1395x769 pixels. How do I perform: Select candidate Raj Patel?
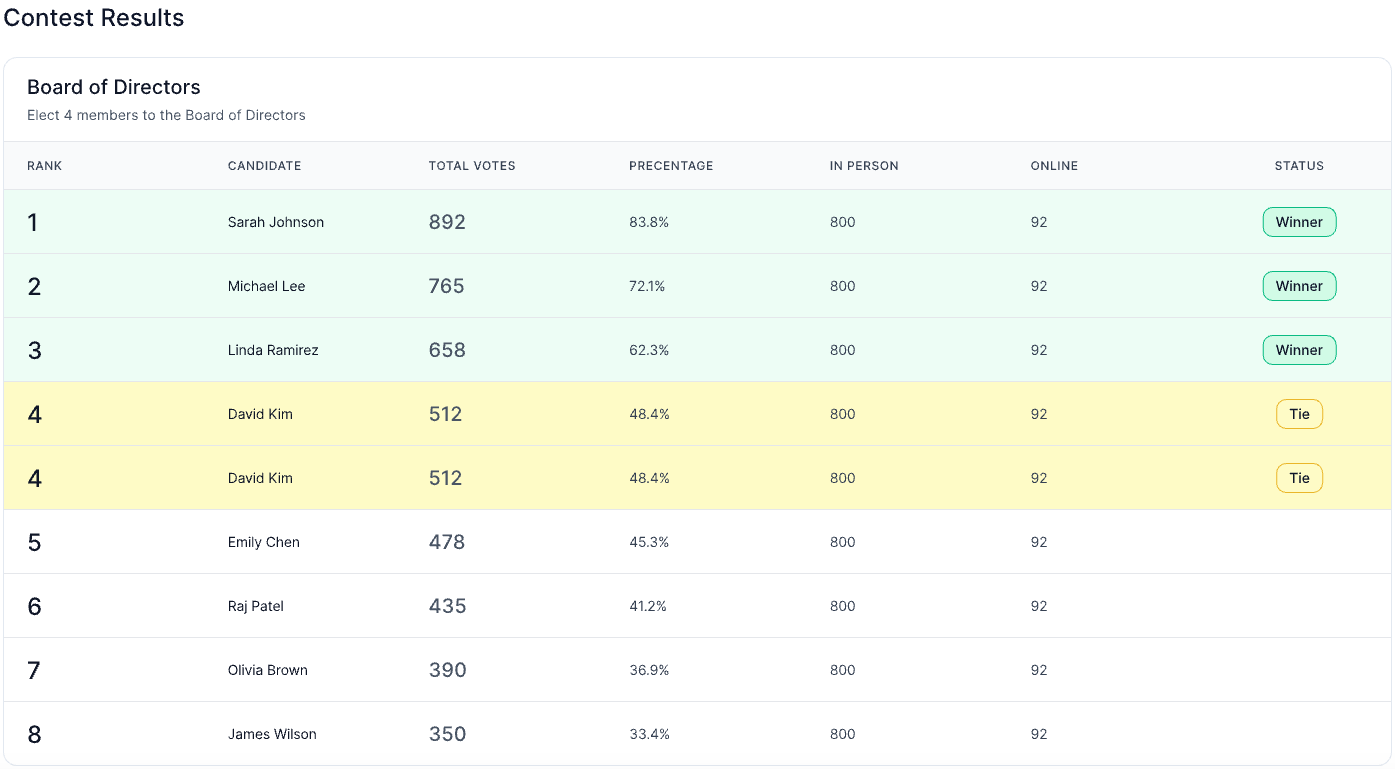256,606
